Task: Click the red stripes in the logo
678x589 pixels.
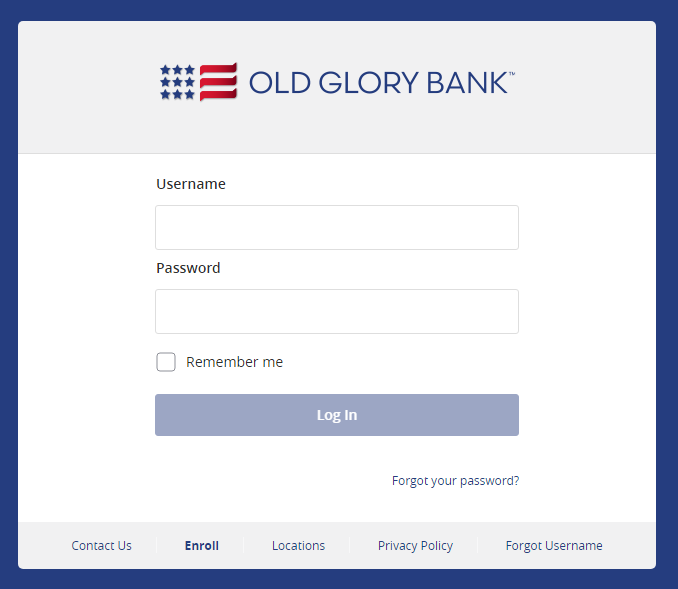Action: (x=218, y=82)
